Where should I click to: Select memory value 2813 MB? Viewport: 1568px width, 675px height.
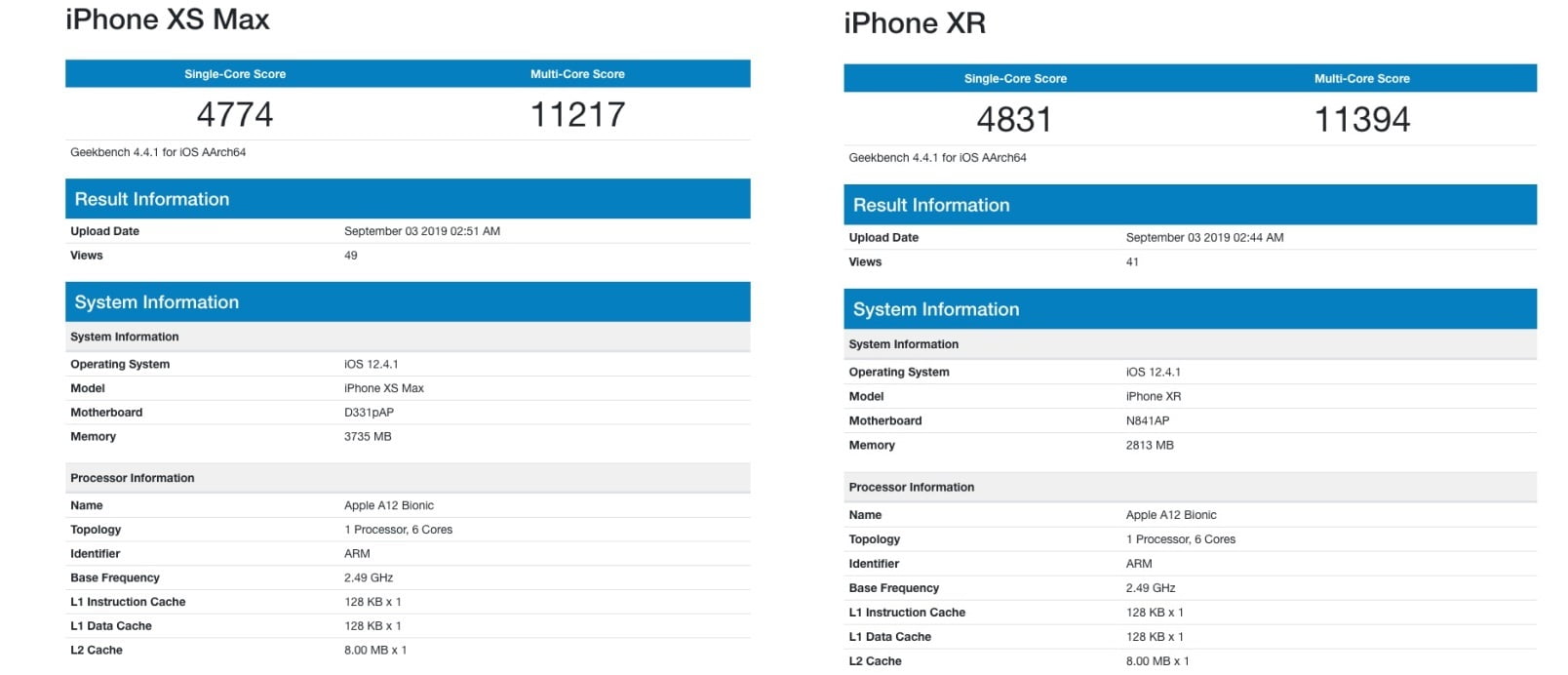[1149, 445]
